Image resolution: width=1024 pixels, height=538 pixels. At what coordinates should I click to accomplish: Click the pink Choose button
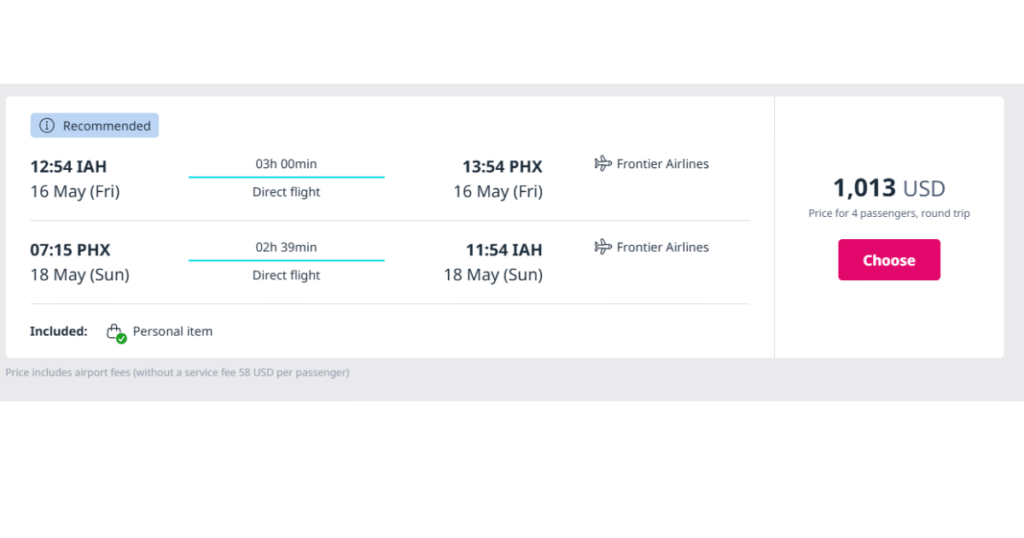889,260
